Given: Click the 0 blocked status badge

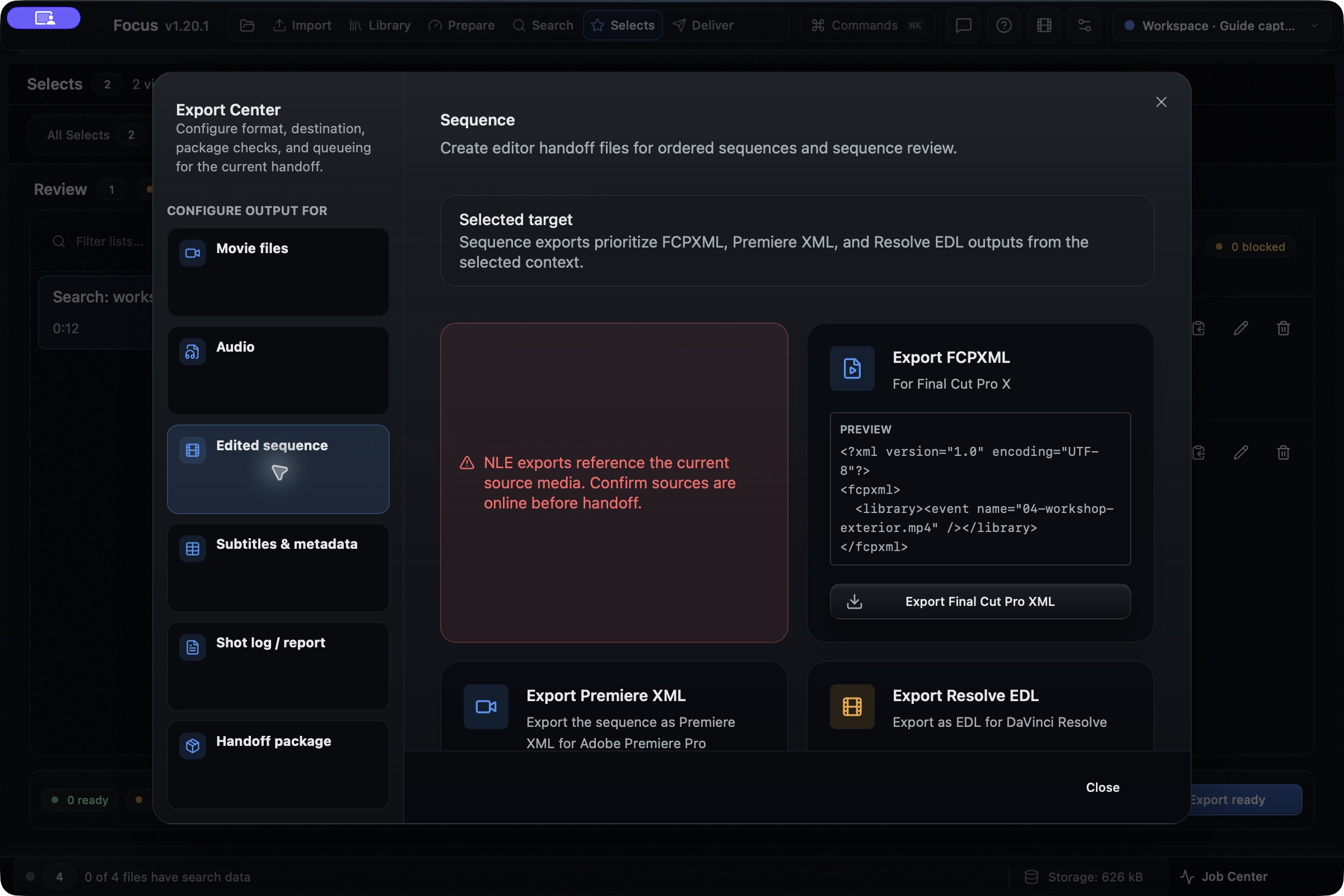Looking at the screenshot, I should click(x=1250, y=247).
